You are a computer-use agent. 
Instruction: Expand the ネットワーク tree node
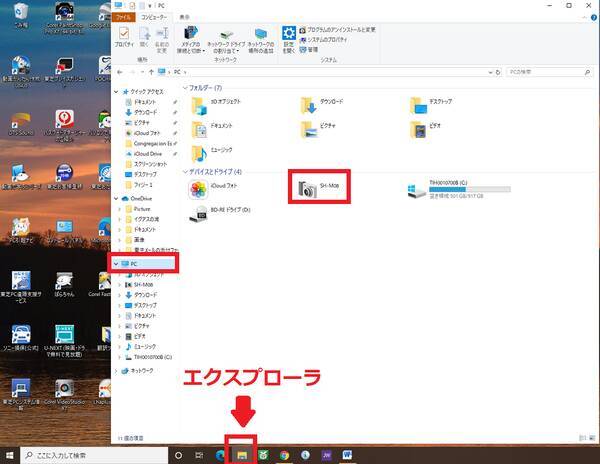pos(116,370)
